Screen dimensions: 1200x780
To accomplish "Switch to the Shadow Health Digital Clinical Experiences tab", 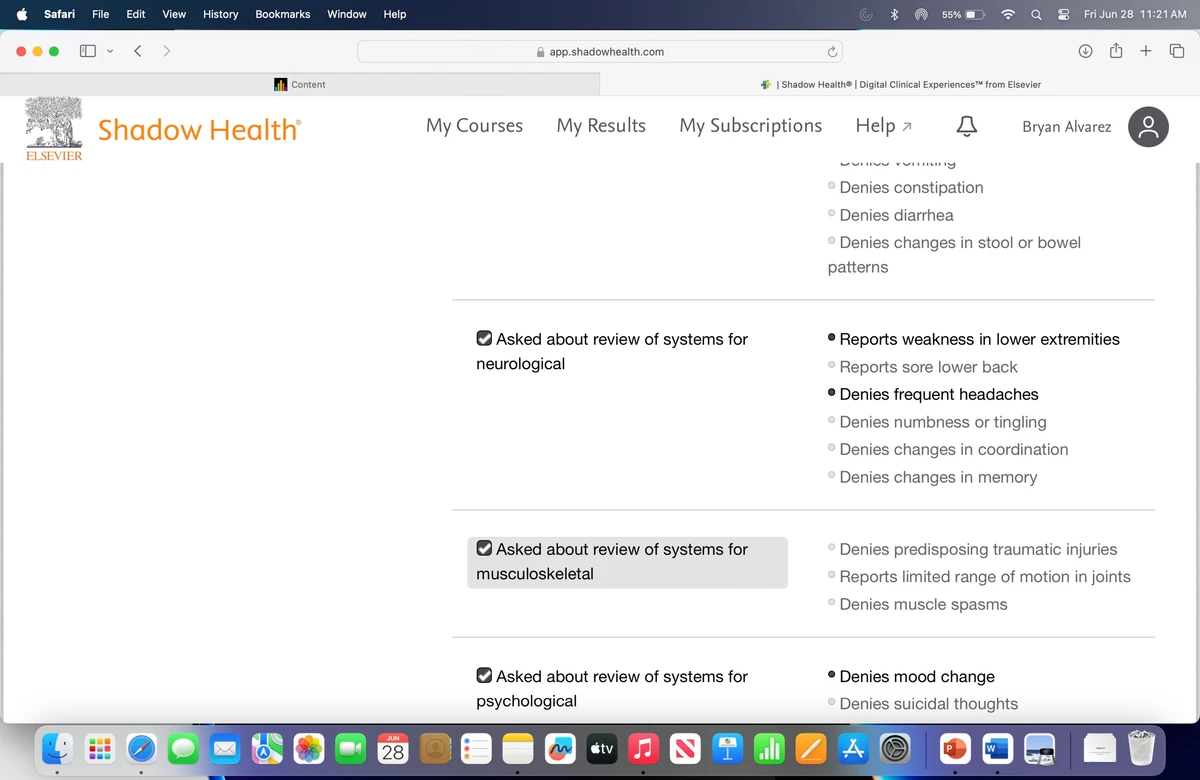I will [x=900, y=84].
